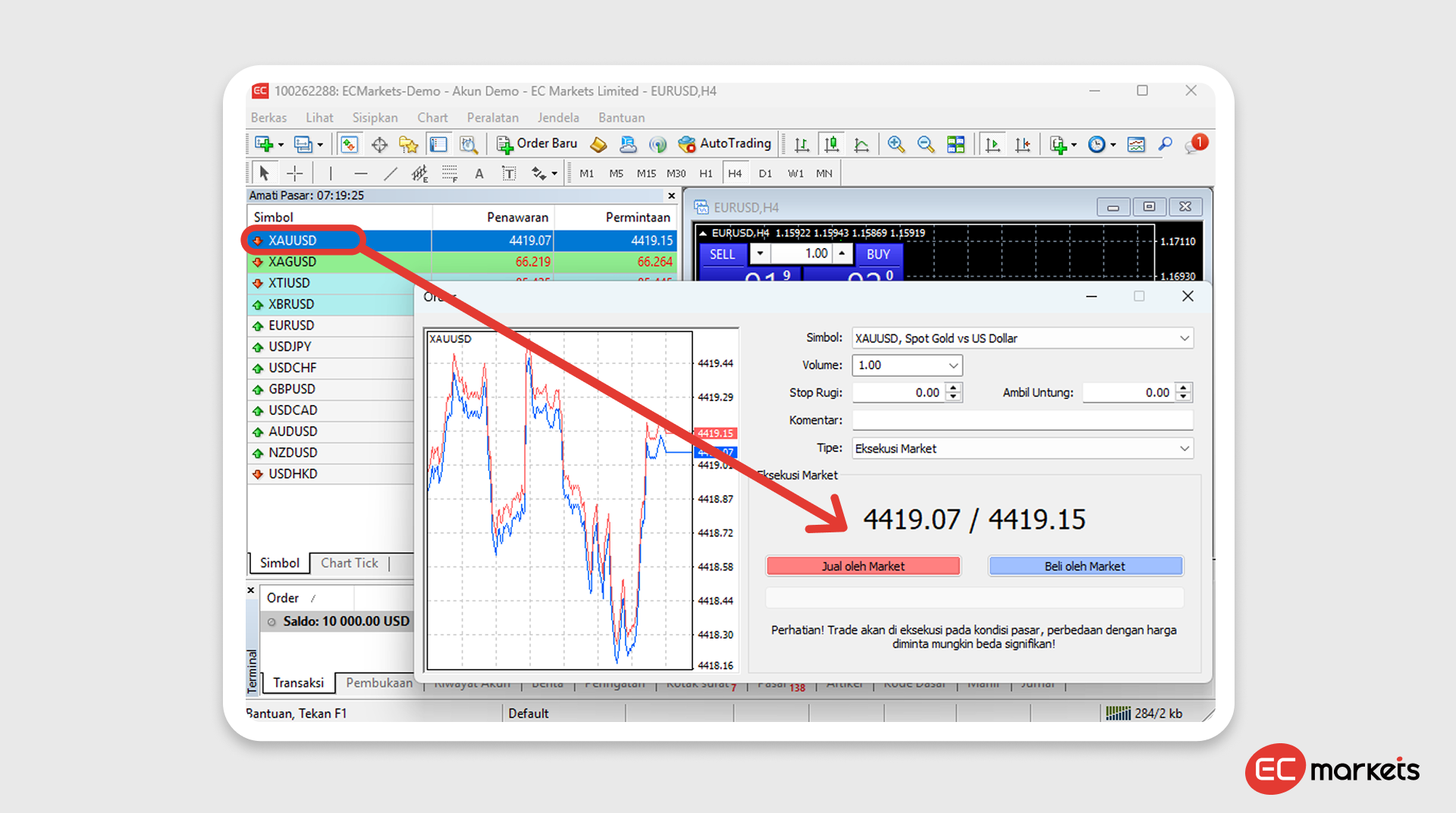Click Order Baru toolbar button
Screen dimensions: 1456x813
click(x=536, y=143)
